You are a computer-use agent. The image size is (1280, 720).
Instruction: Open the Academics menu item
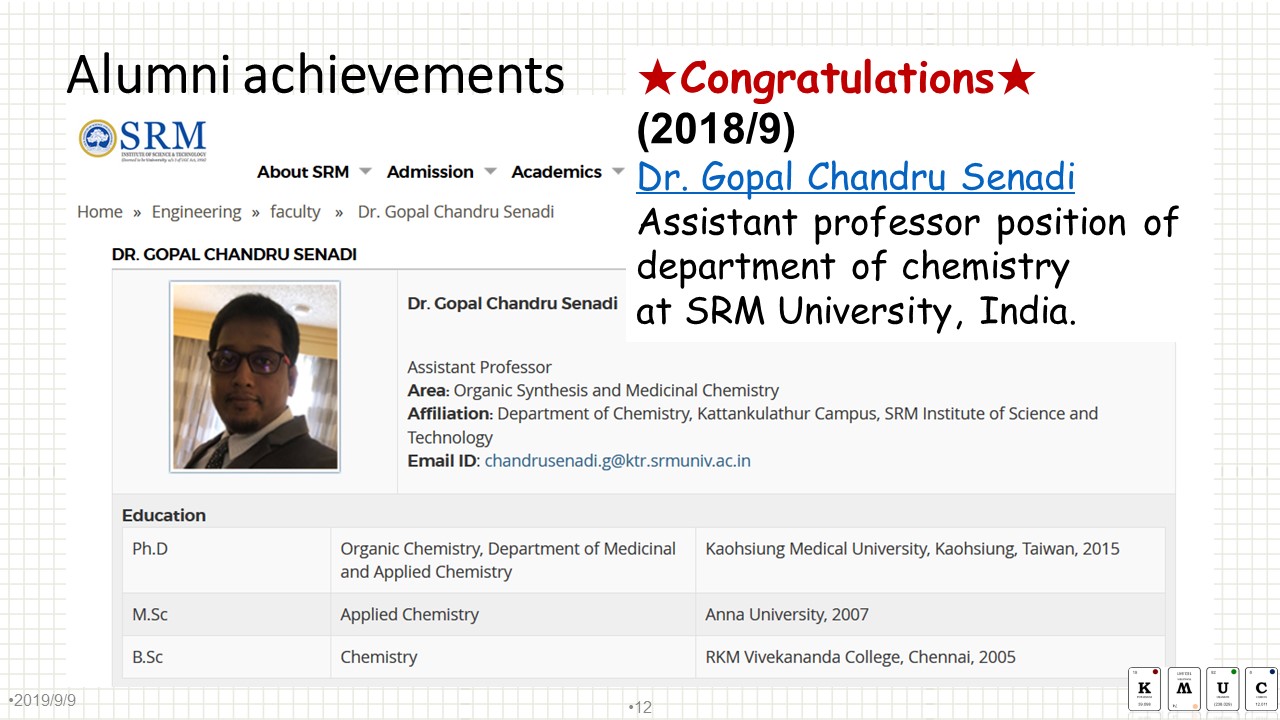point(556,172)
